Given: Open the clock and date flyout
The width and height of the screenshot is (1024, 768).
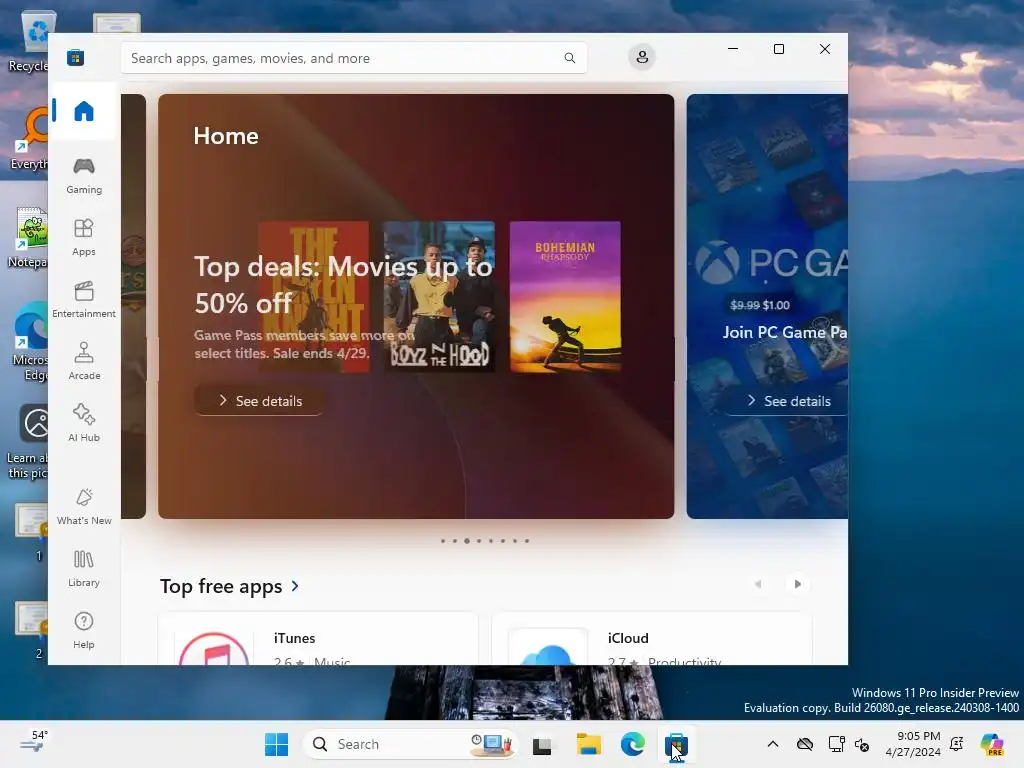Looking at the screenshot, I should click(913, 744).
